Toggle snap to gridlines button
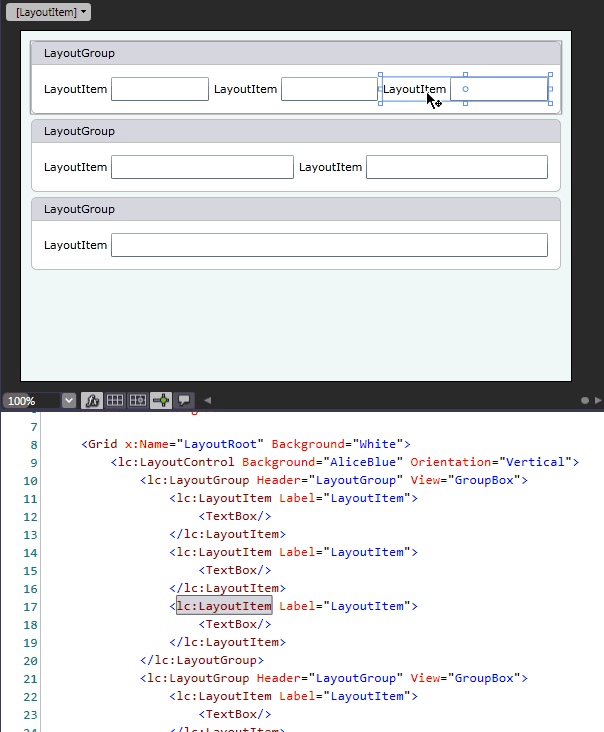The image size is (604, 732). [138, 400]
